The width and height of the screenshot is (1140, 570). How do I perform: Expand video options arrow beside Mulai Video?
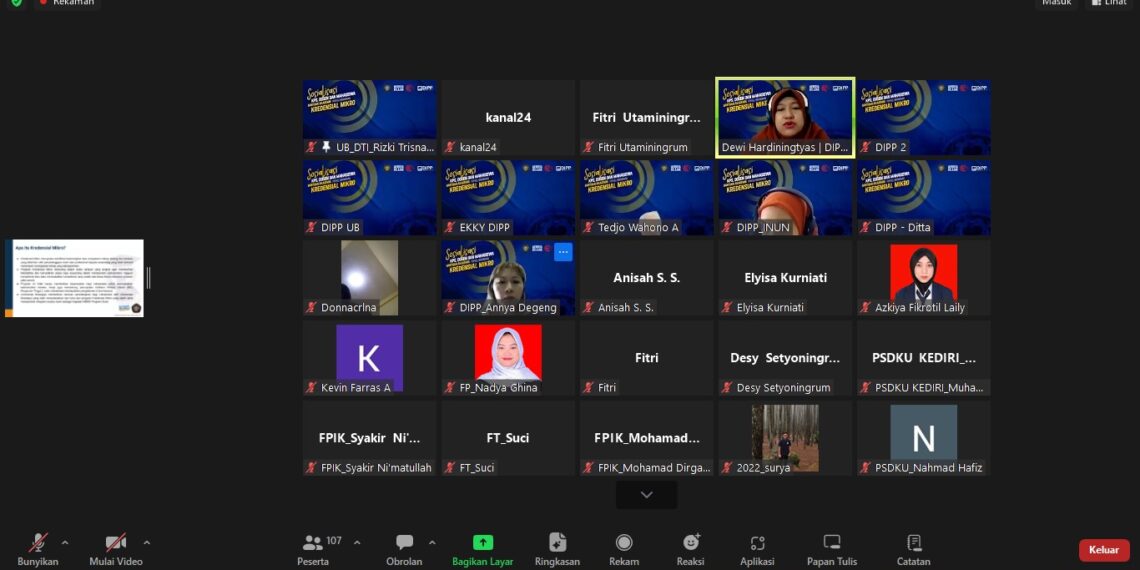147,543
